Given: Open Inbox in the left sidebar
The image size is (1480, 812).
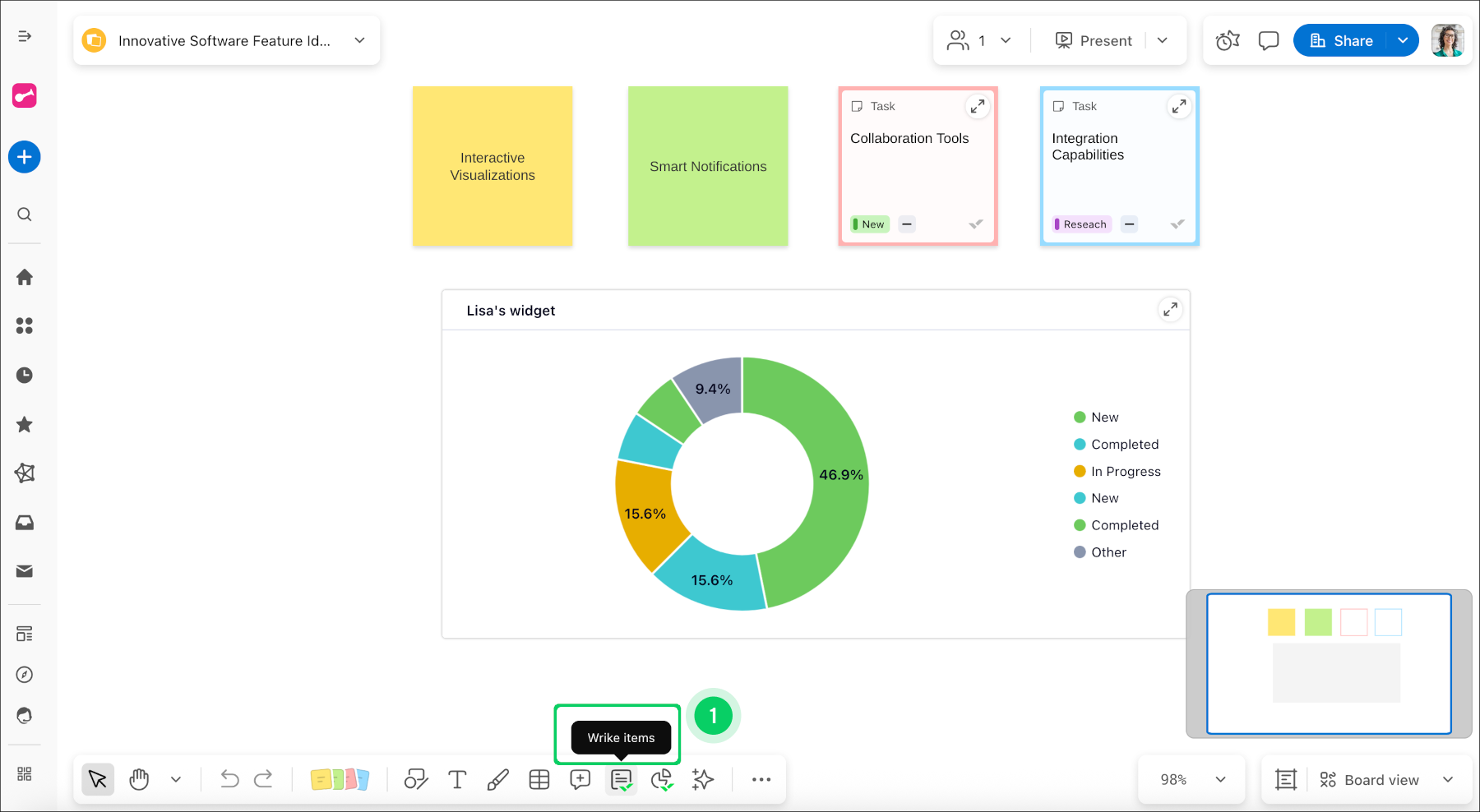Looking at the screenshot, I should pos(25,523).
